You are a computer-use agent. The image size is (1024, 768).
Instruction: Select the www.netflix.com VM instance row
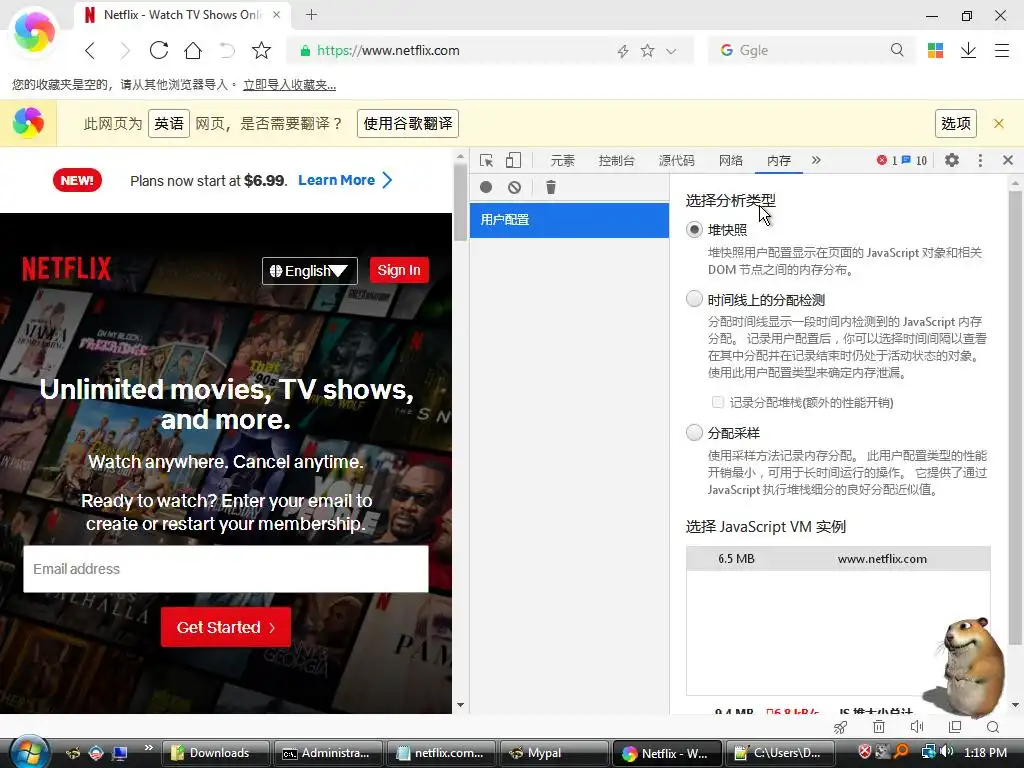[x=838, y=559]
